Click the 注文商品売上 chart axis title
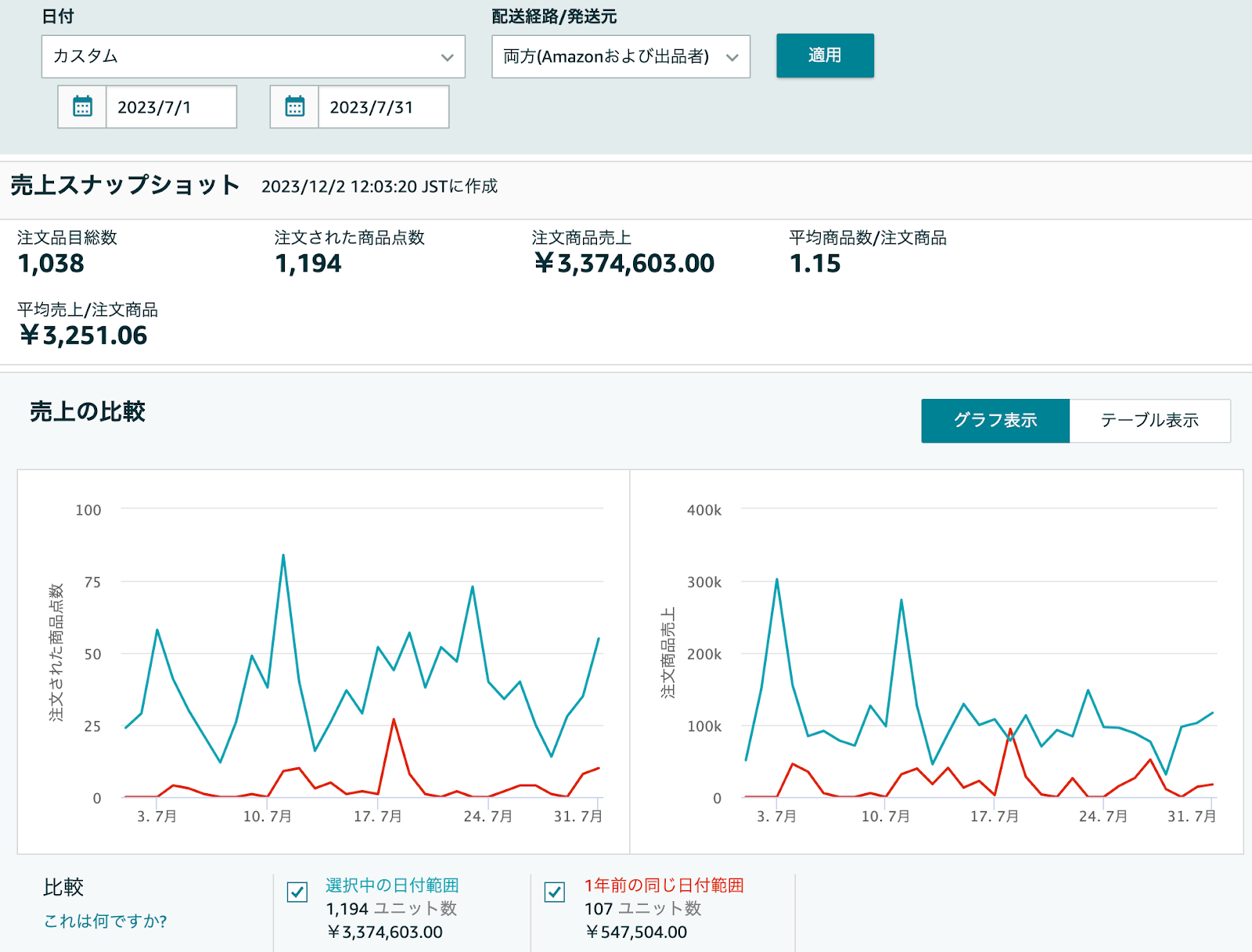The width and height of the screenshot is (1252, 952). point(667,652)
